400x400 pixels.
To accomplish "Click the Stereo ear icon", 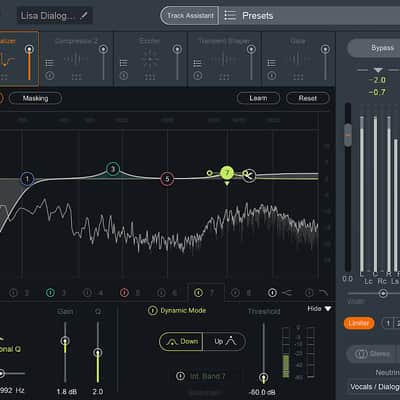I will coord(361,354).
